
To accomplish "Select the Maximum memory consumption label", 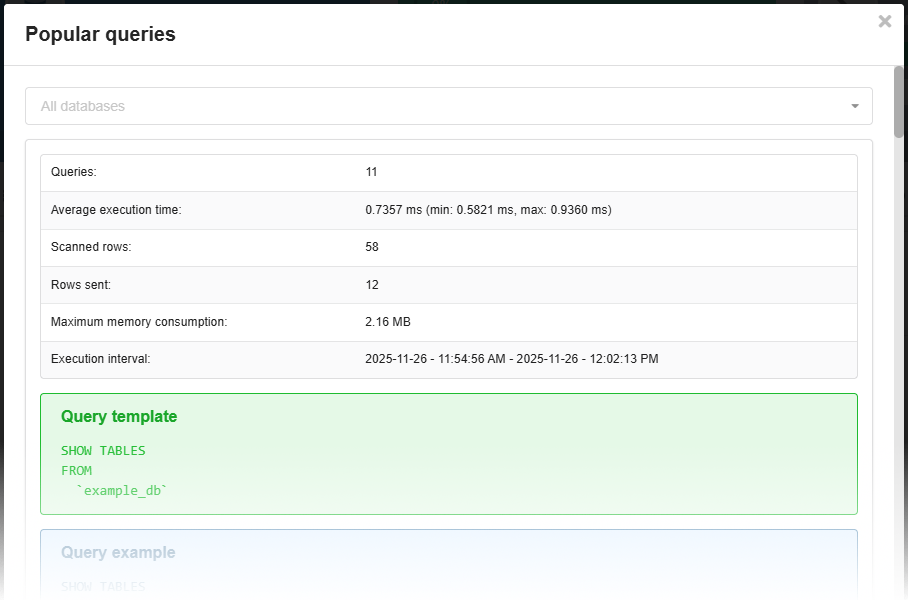I will [139, 322].
